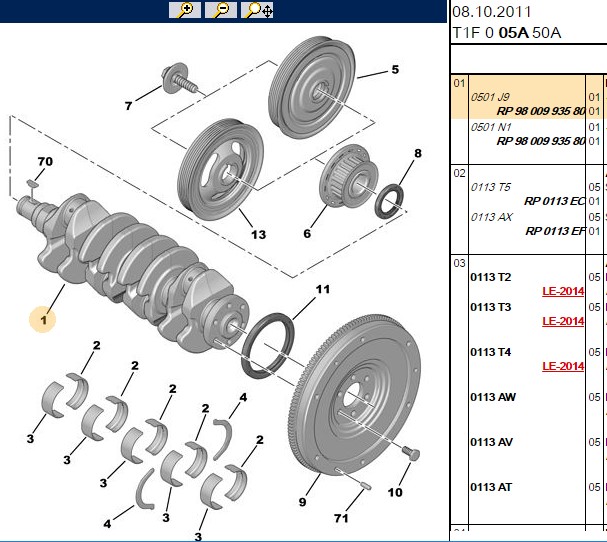Click part number 5 on the pulley
The height and width of the screenshot is (542, 607).
(395, 70)
